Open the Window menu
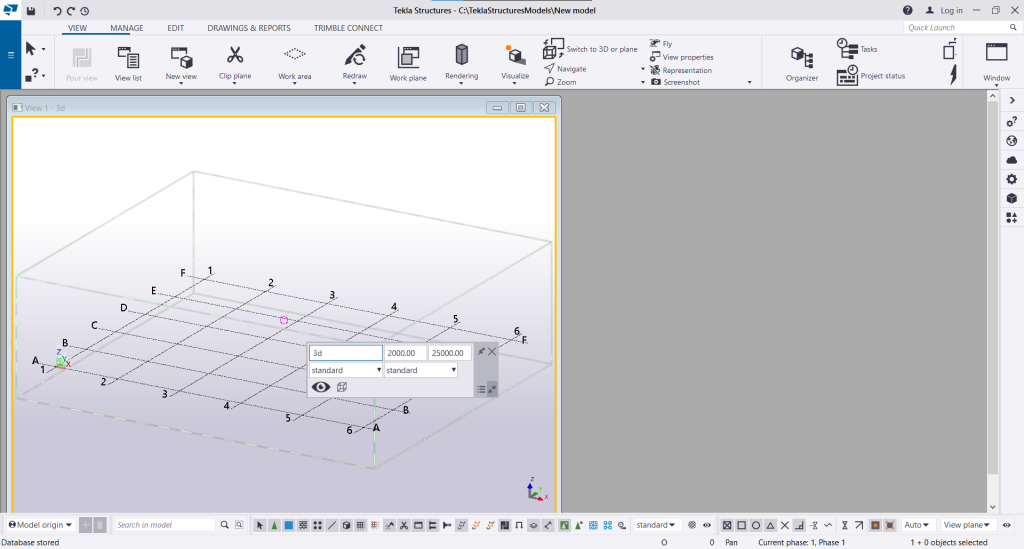1024x549 pixels. click(x=997, y=64)
